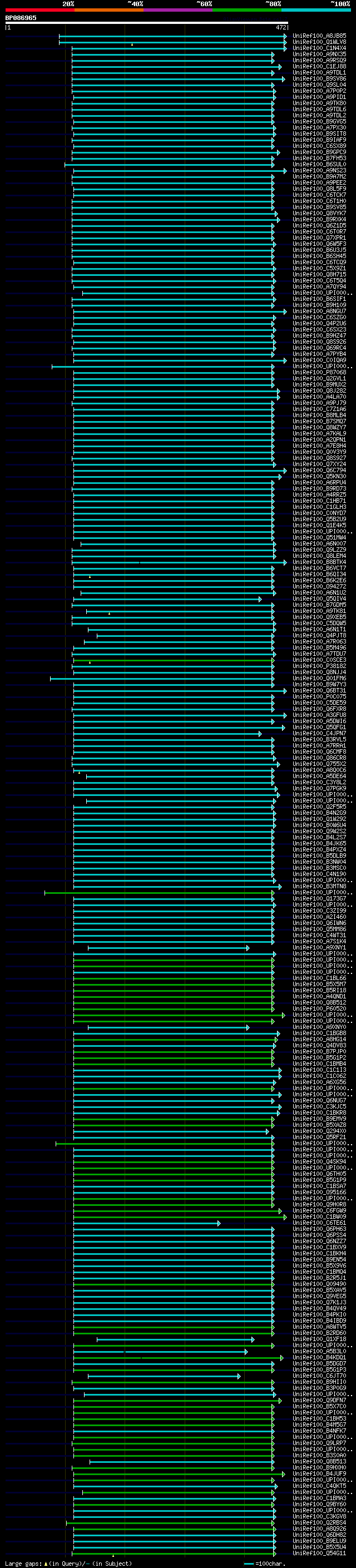The height and width of the screenshot is (1568, 356).
Task: Select hit UniRef100_A8JB85
Action: pyautogui.click(x=319, y=36)
